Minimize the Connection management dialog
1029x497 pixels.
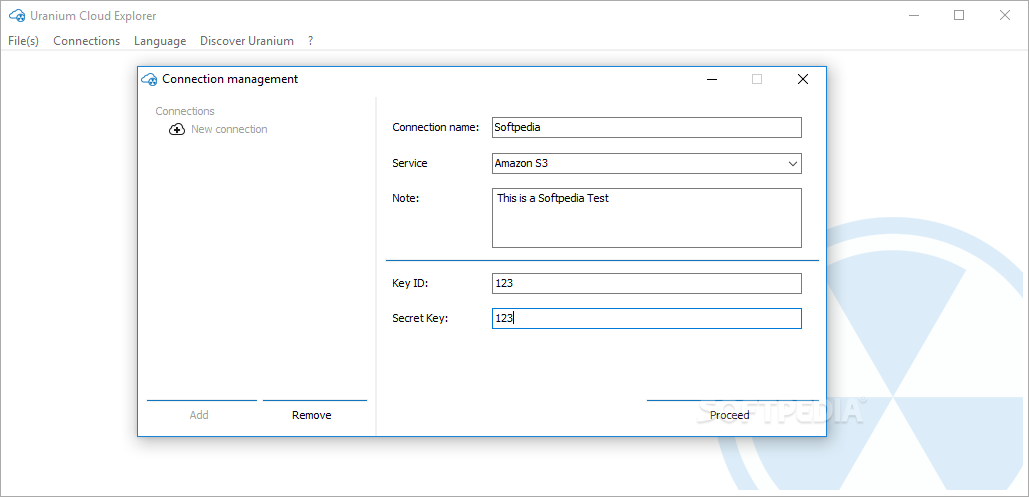point(712,79)
